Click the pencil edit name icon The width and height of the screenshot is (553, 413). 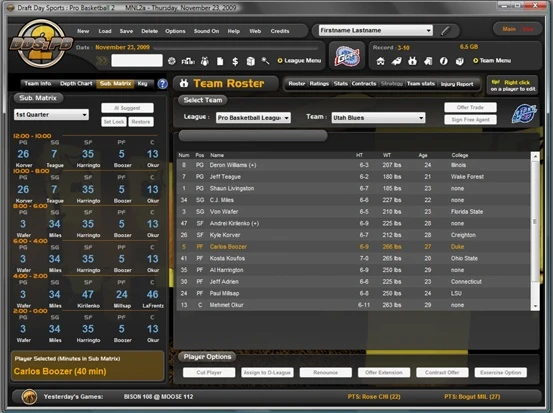(445, 31)
